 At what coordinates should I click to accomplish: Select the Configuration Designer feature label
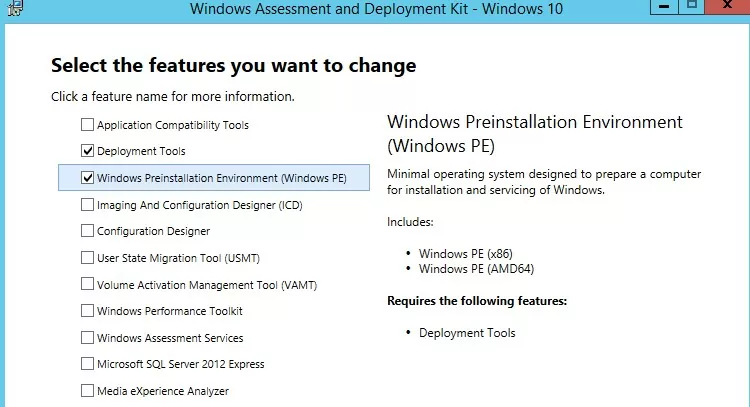tap(153, 232)
